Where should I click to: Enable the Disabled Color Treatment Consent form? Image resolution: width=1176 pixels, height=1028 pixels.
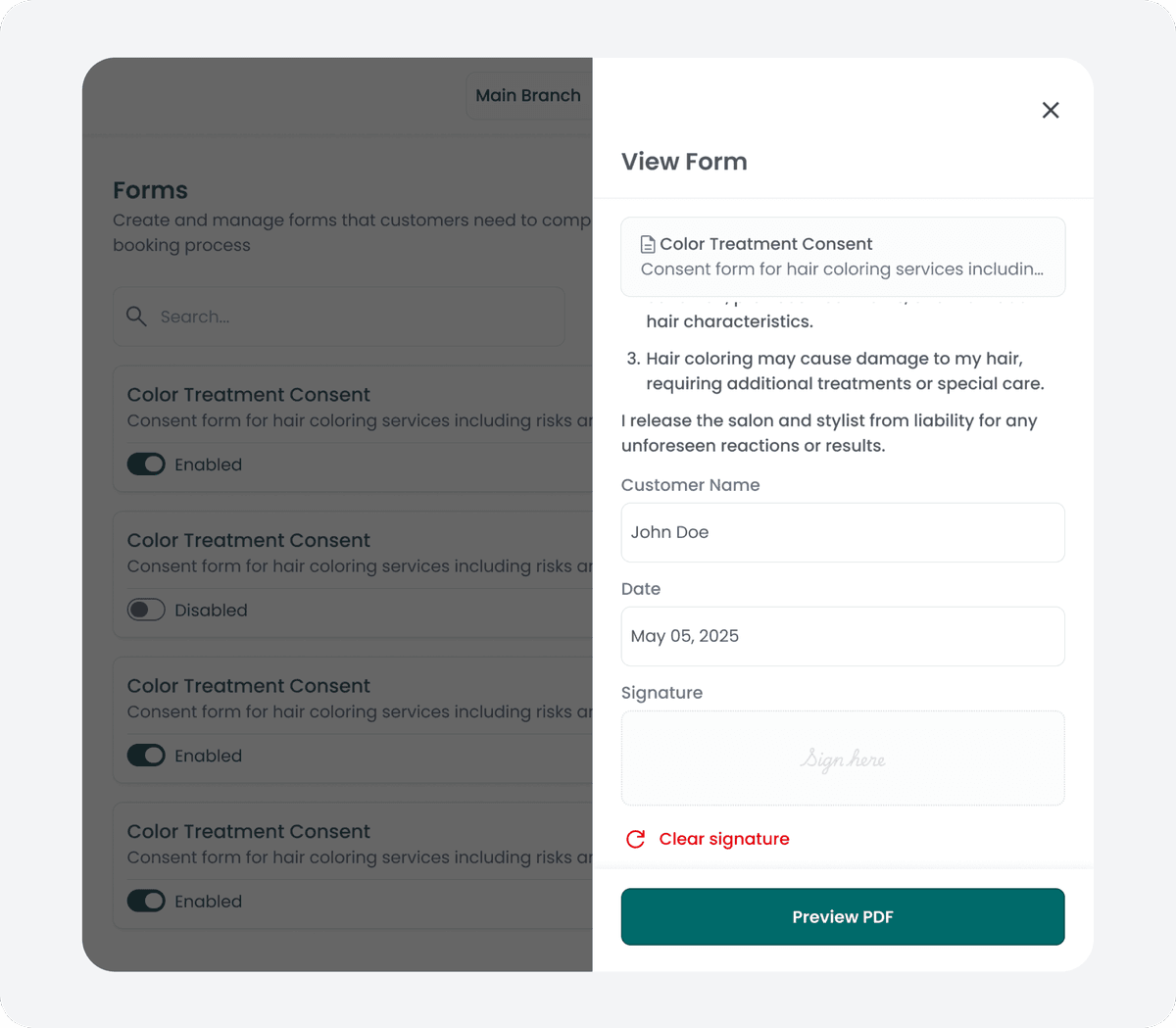[x=146, y=609]
